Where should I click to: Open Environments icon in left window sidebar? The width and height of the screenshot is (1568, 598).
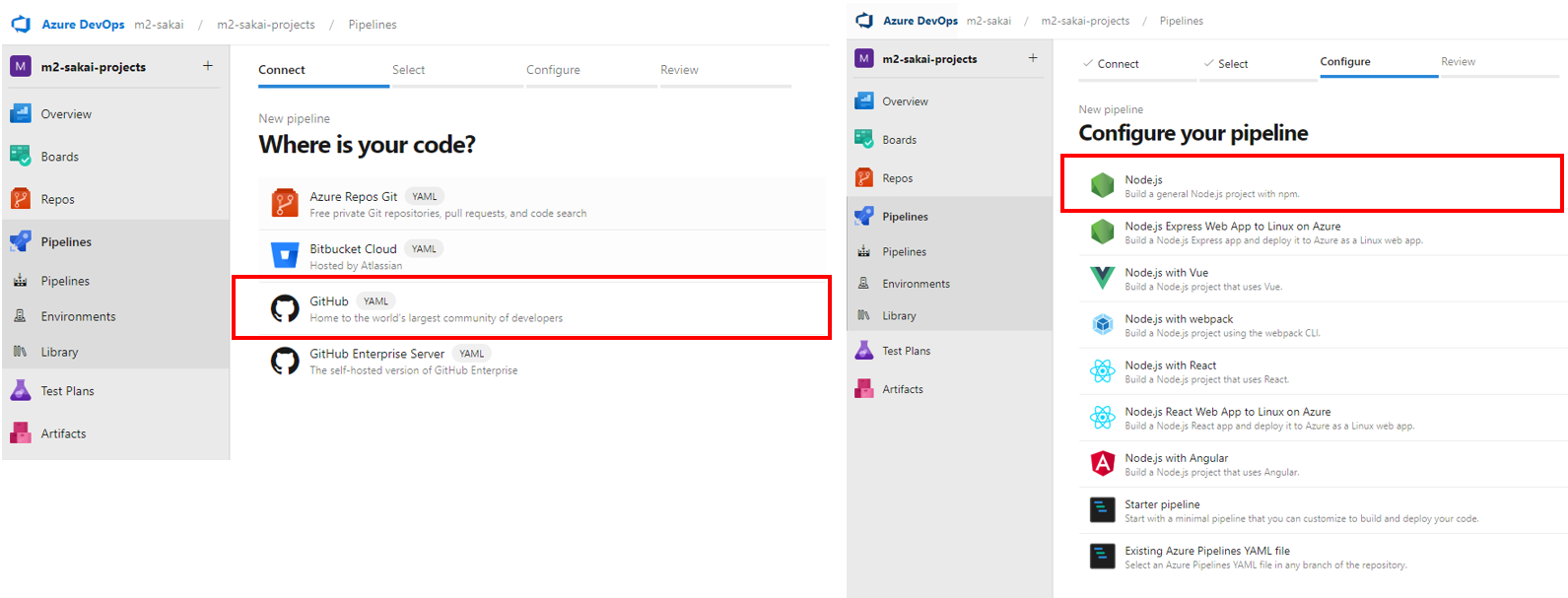tap(20, 316)
